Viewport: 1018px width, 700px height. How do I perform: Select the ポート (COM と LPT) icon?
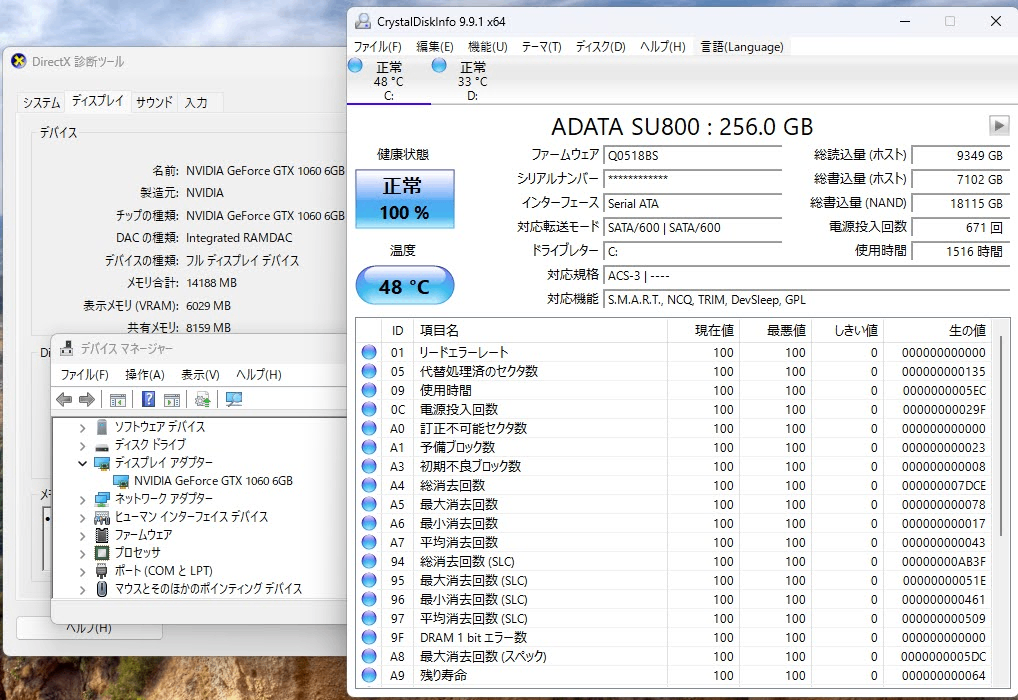click(x=101, y=571)
